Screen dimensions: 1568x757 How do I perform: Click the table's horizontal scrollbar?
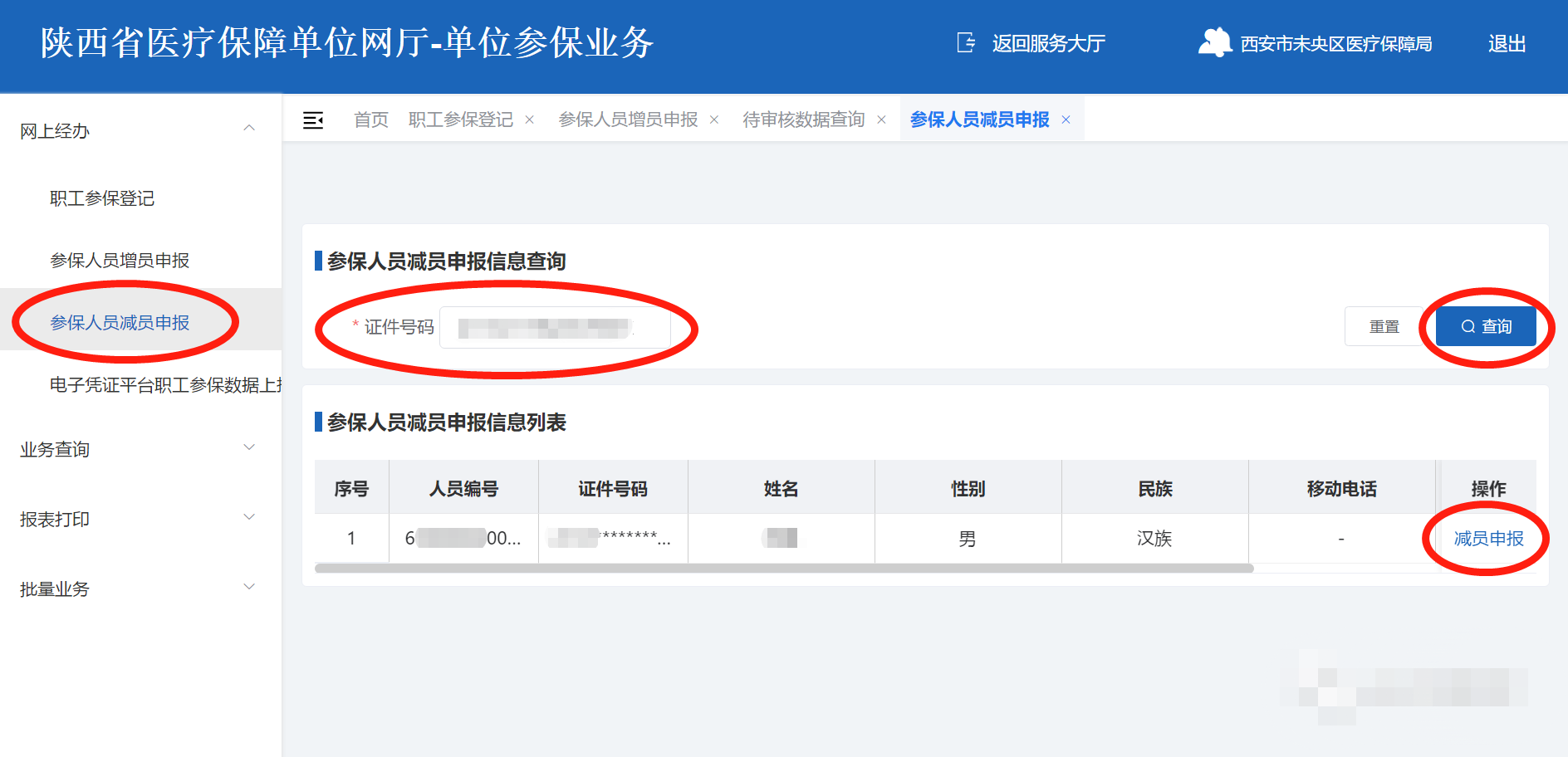[783, 569]
